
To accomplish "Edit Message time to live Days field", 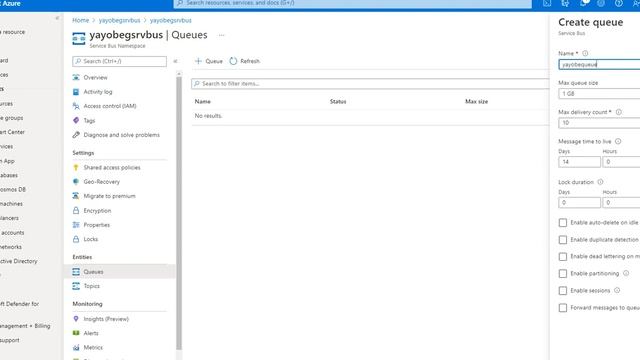I will coord(579,162).
